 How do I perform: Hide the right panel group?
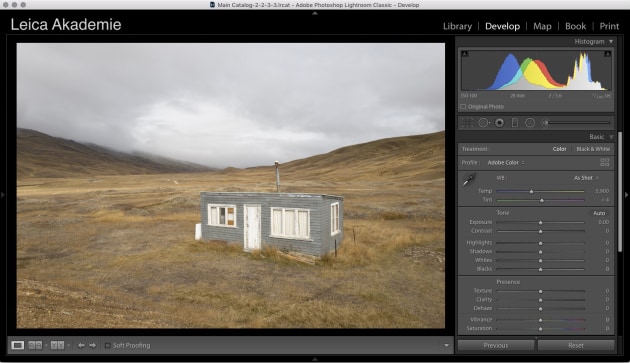tap(626, 195)
